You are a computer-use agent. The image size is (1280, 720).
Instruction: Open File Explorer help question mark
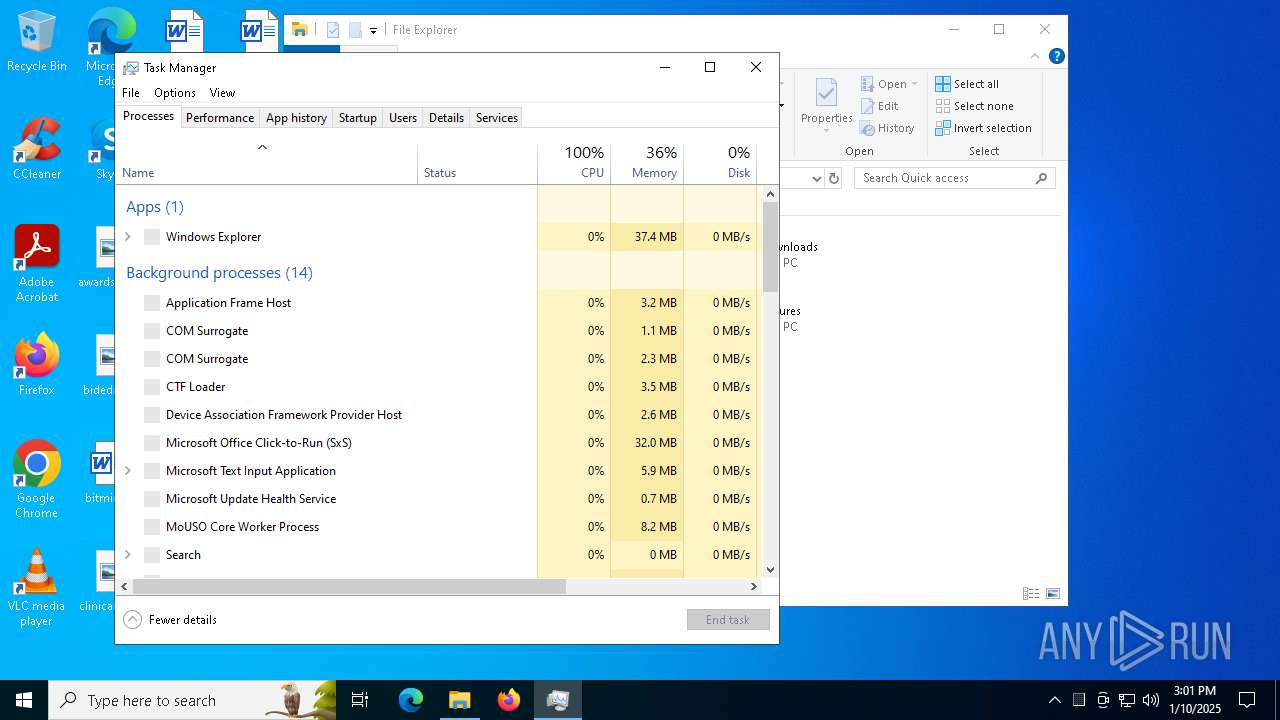point(1057,57)
